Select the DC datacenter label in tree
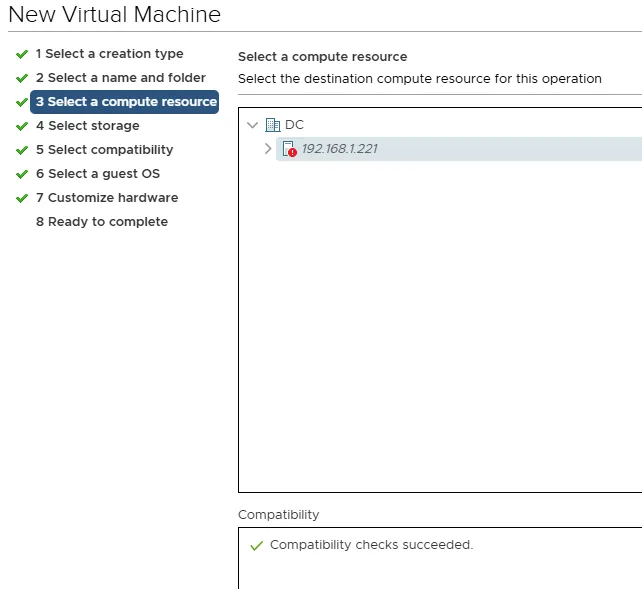Screen dimensions: 642x589 tap(294, 125)
